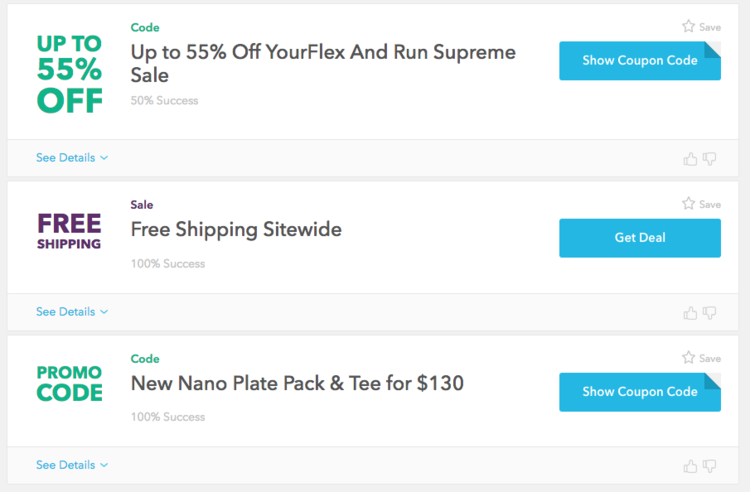Thumbs up the Nano Plate Pack offer
The image size is (750, 492).
pos(690,466)
